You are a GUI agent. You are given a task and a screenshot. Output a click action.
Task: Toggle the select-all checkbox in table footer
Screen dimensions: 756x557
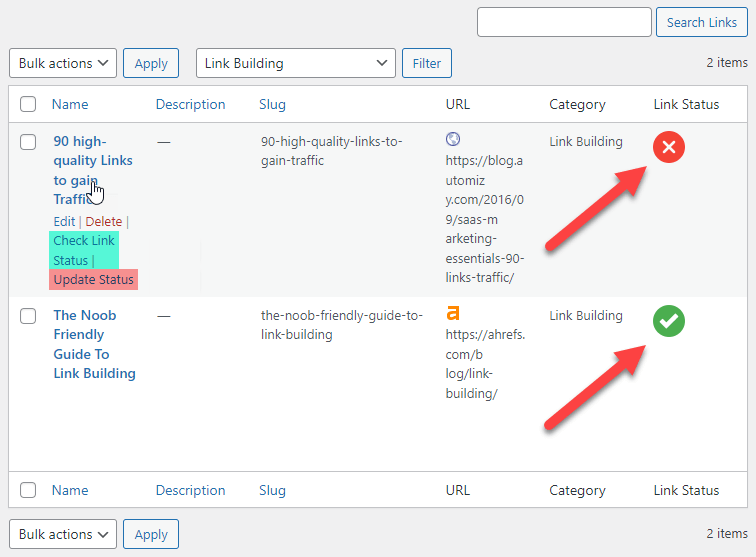28,490
